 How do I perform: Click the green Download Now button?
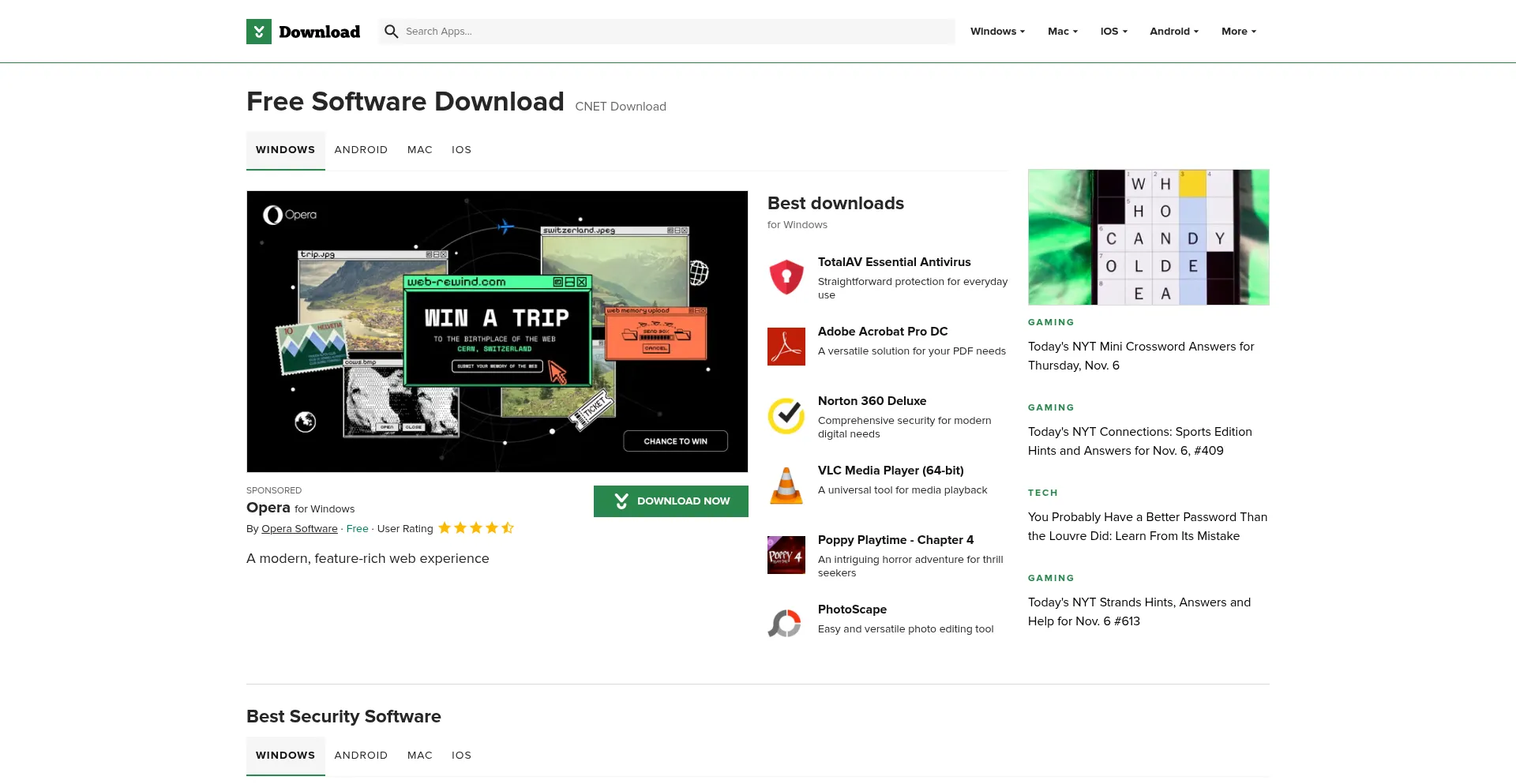(x=671, y=501)
